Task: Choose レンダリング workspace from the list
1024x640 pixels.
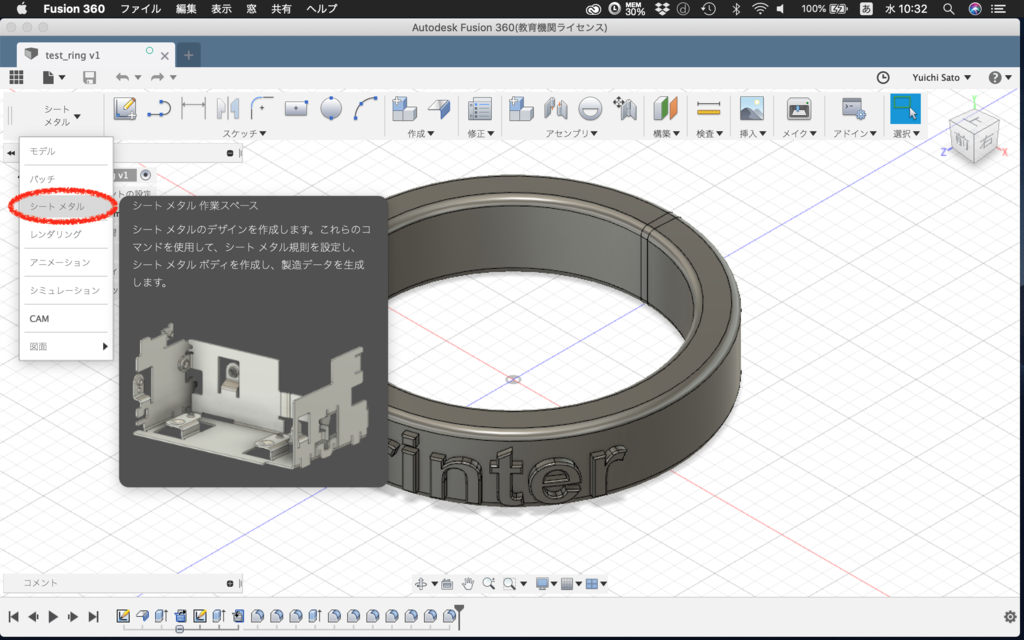Action: click(x=66, y=234)
